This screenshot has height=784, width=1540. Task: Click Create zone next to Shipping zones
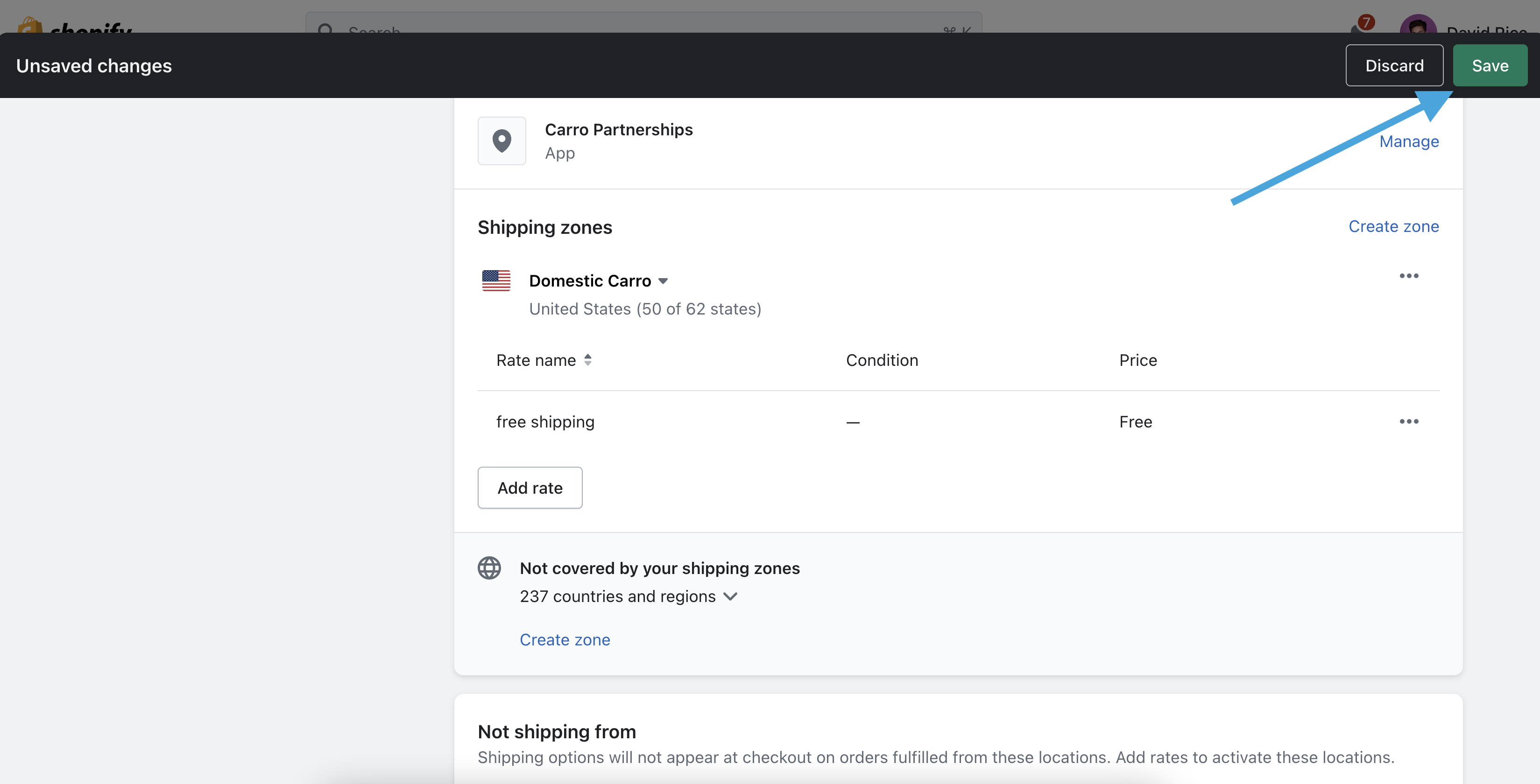click(x=1393, y=226)
